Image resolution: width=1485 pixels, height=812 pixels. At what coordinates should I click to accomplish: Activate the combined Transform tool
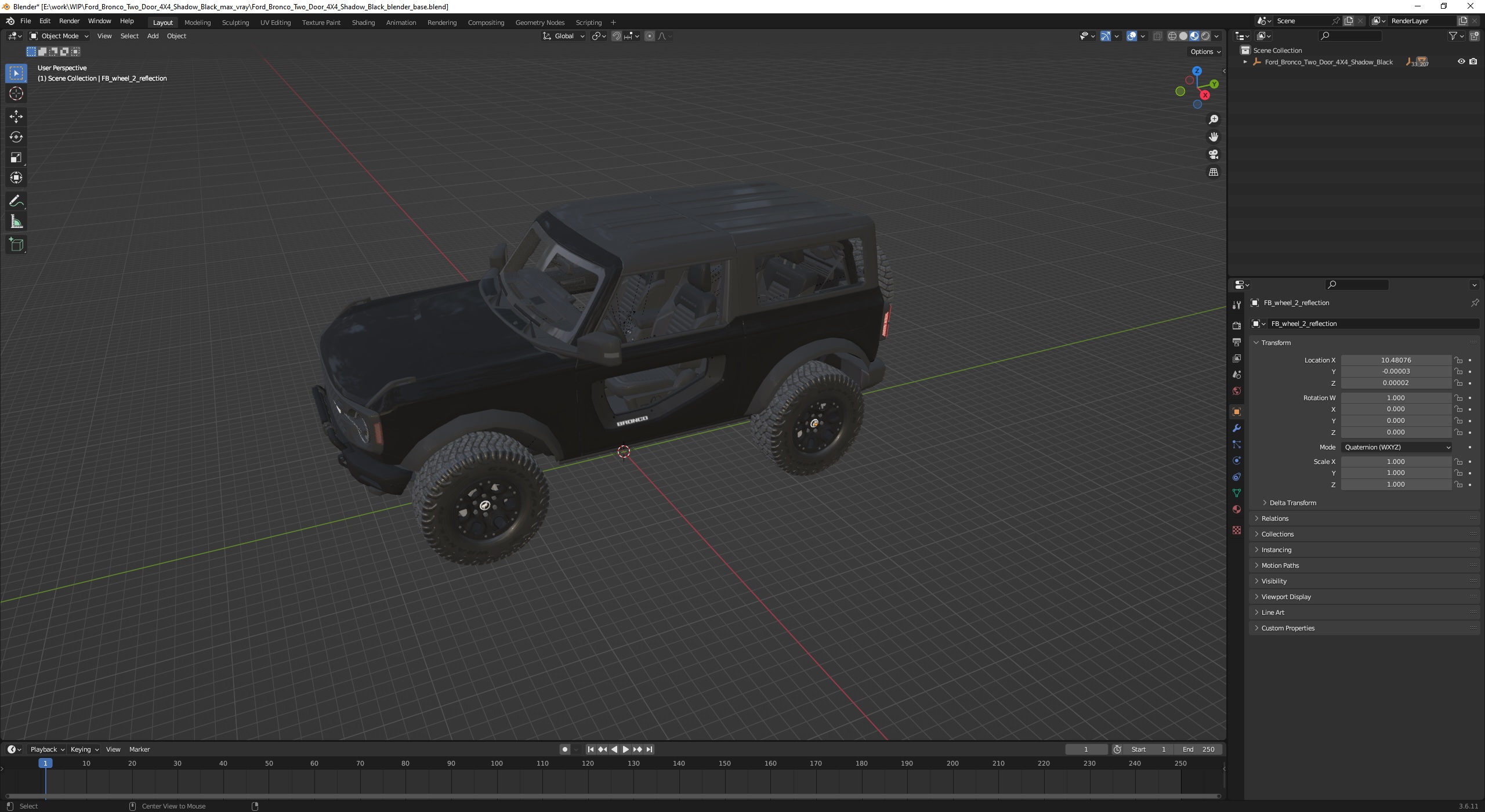[16, 178]
